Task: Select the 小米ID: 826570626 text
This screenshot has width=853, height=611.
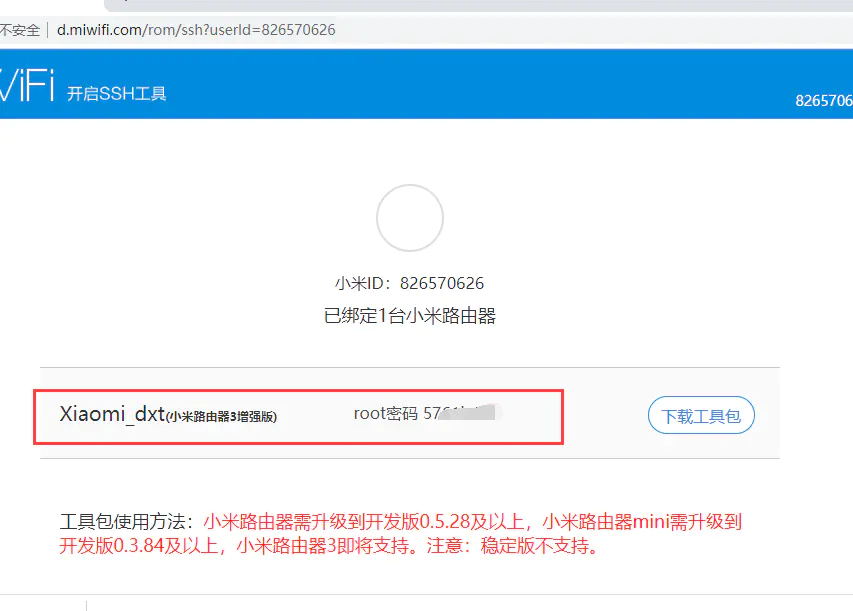Action: click(x=409, y=283)
